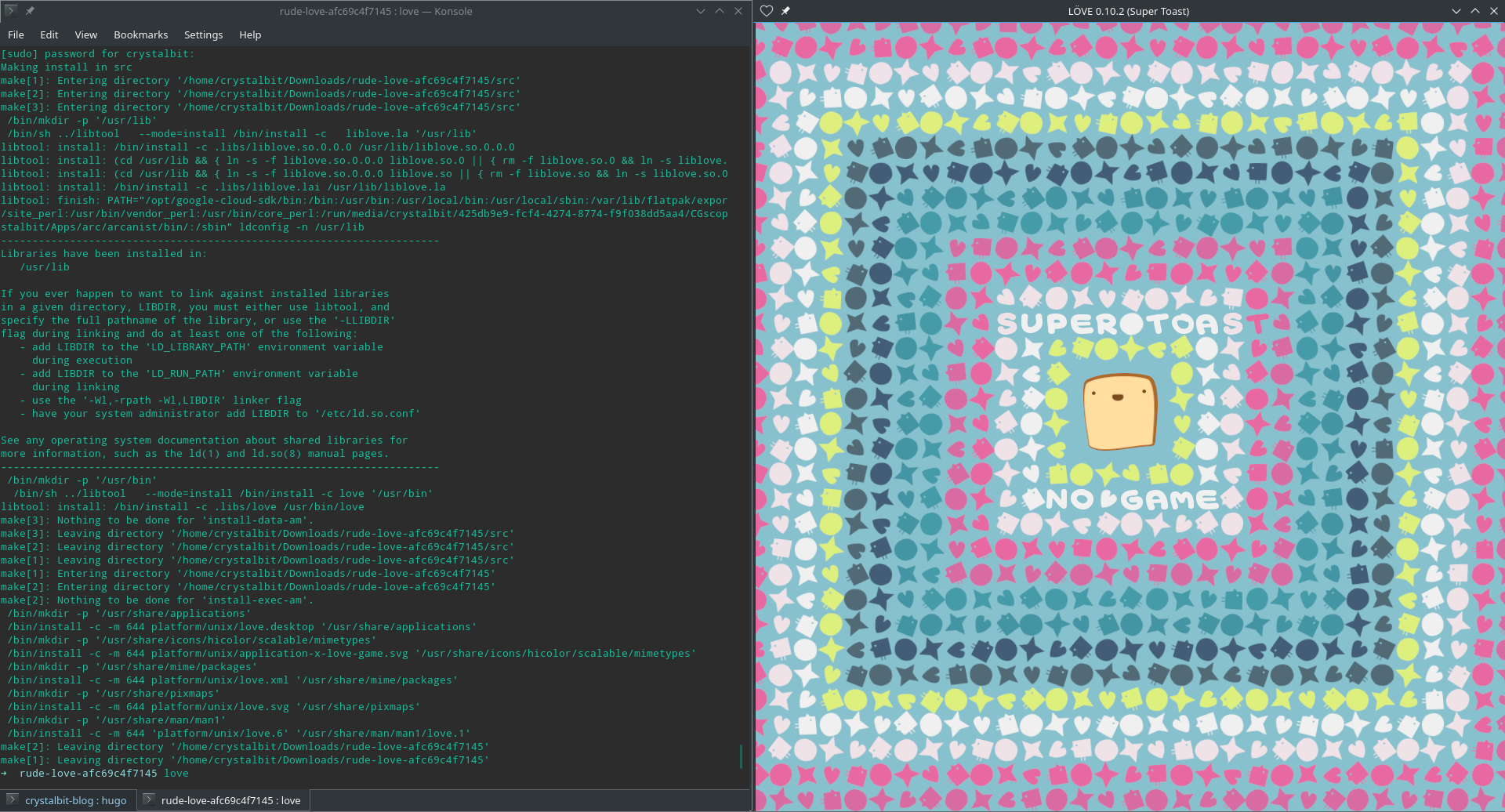
Task: Open the Settings menu in Konsole
Action: click(x=204, y=34)
